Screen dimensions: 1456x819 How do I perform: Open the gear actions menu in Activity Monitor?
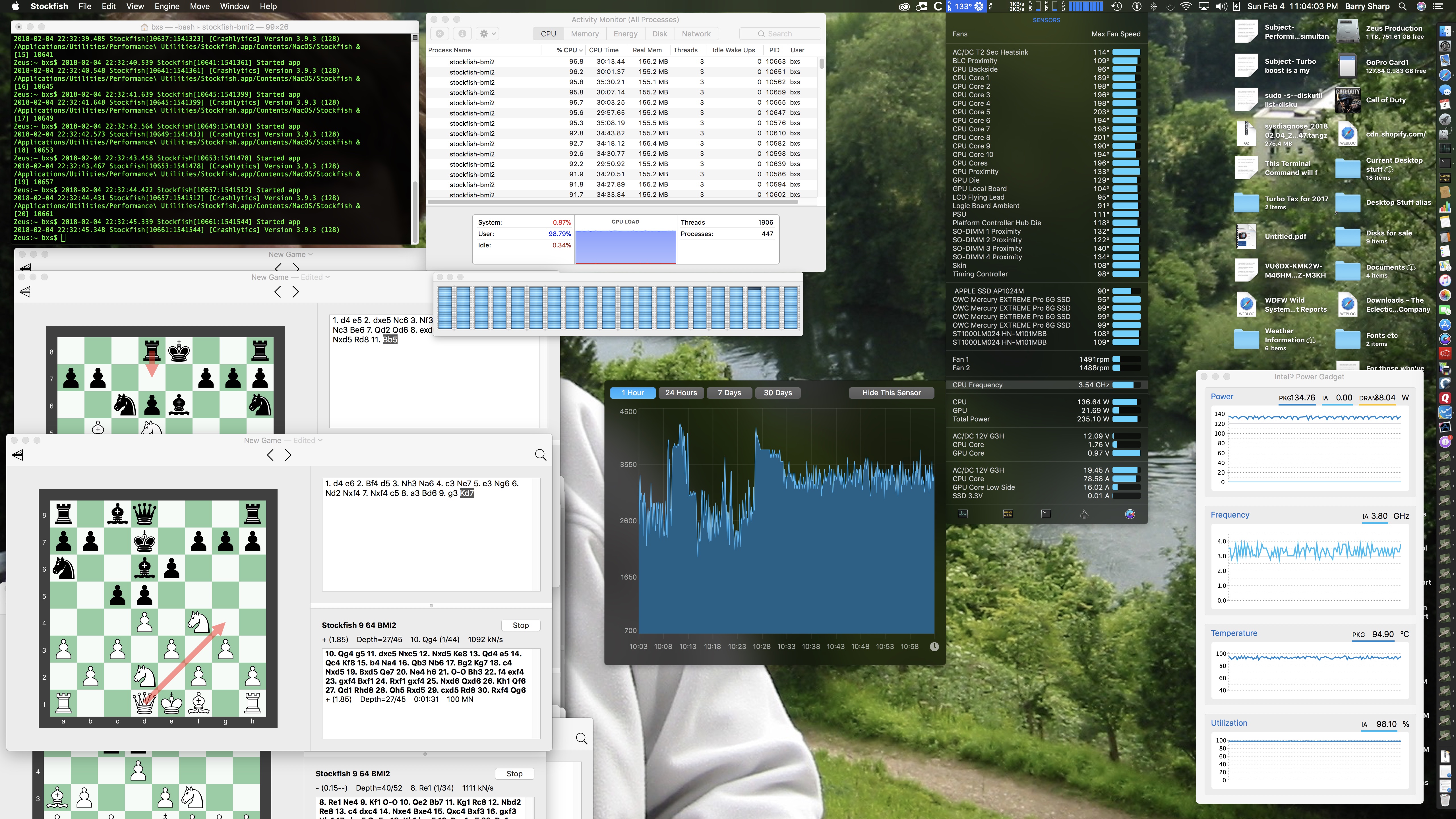point(487,34)
